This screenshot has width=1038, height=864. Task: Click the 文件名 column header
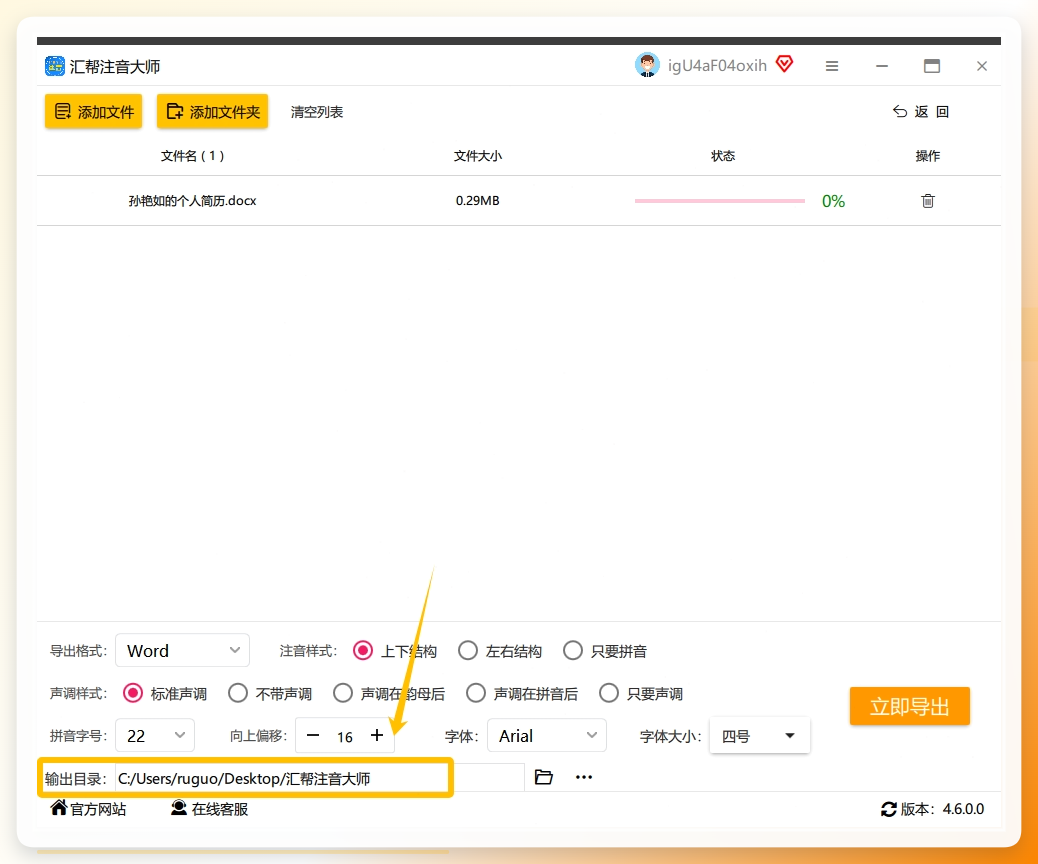pyautogui.click(x=192, y=156)
